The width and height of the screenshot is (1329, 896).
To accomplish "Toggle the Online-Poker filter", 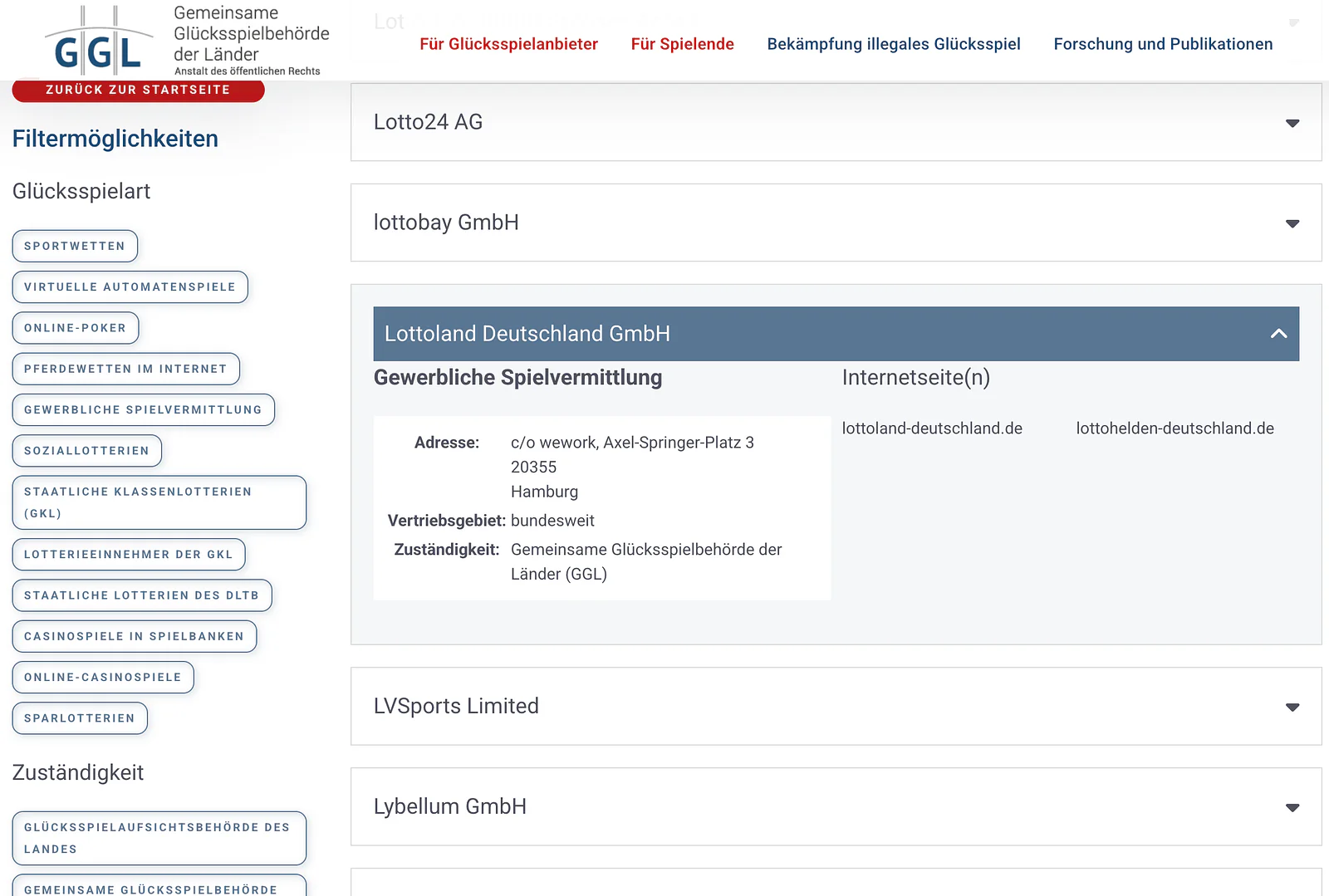I will pyautogui.click(x=76, y=328).
